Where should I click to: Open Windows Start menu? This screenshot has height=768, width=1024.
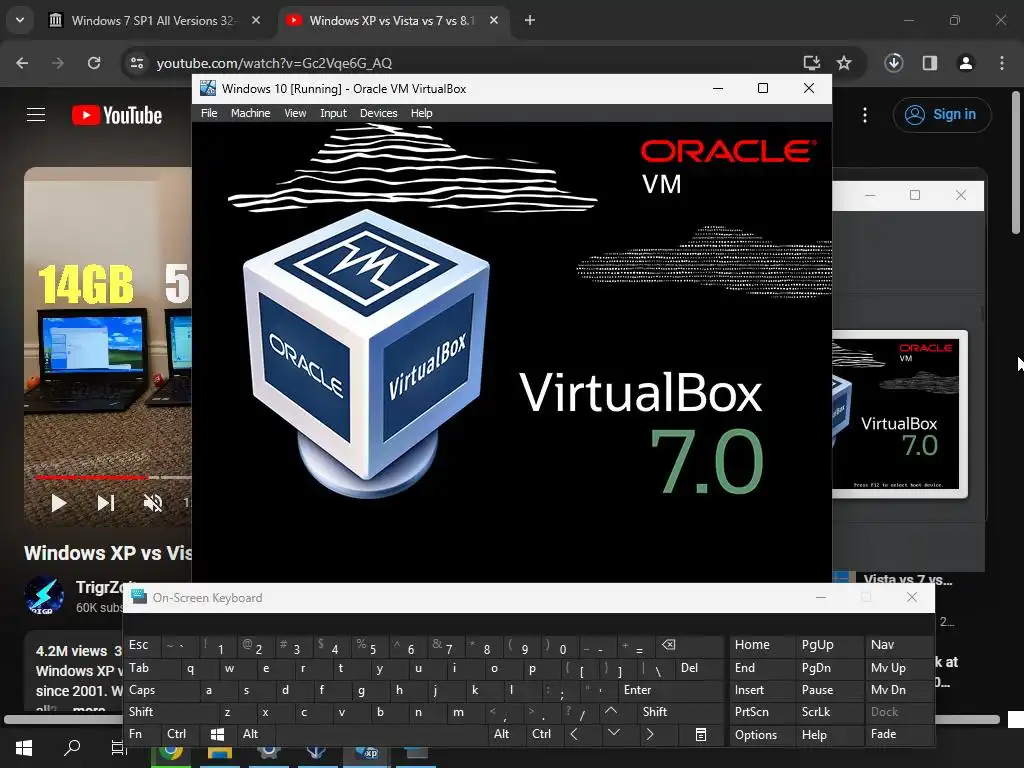pos(24,748)
